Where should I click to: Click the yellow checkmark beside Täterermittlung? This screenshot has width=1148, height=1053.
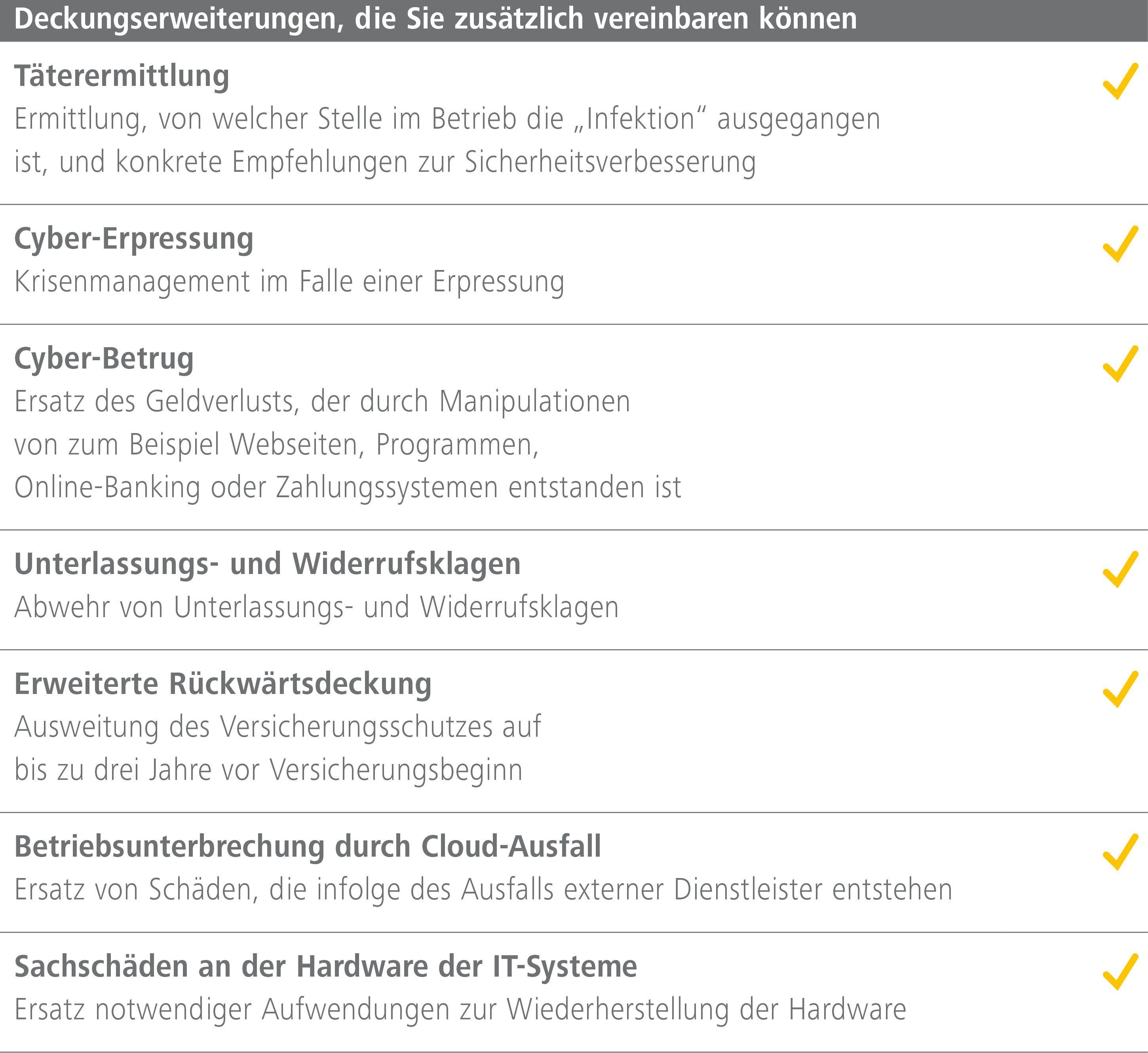(x=1120, y=82)
